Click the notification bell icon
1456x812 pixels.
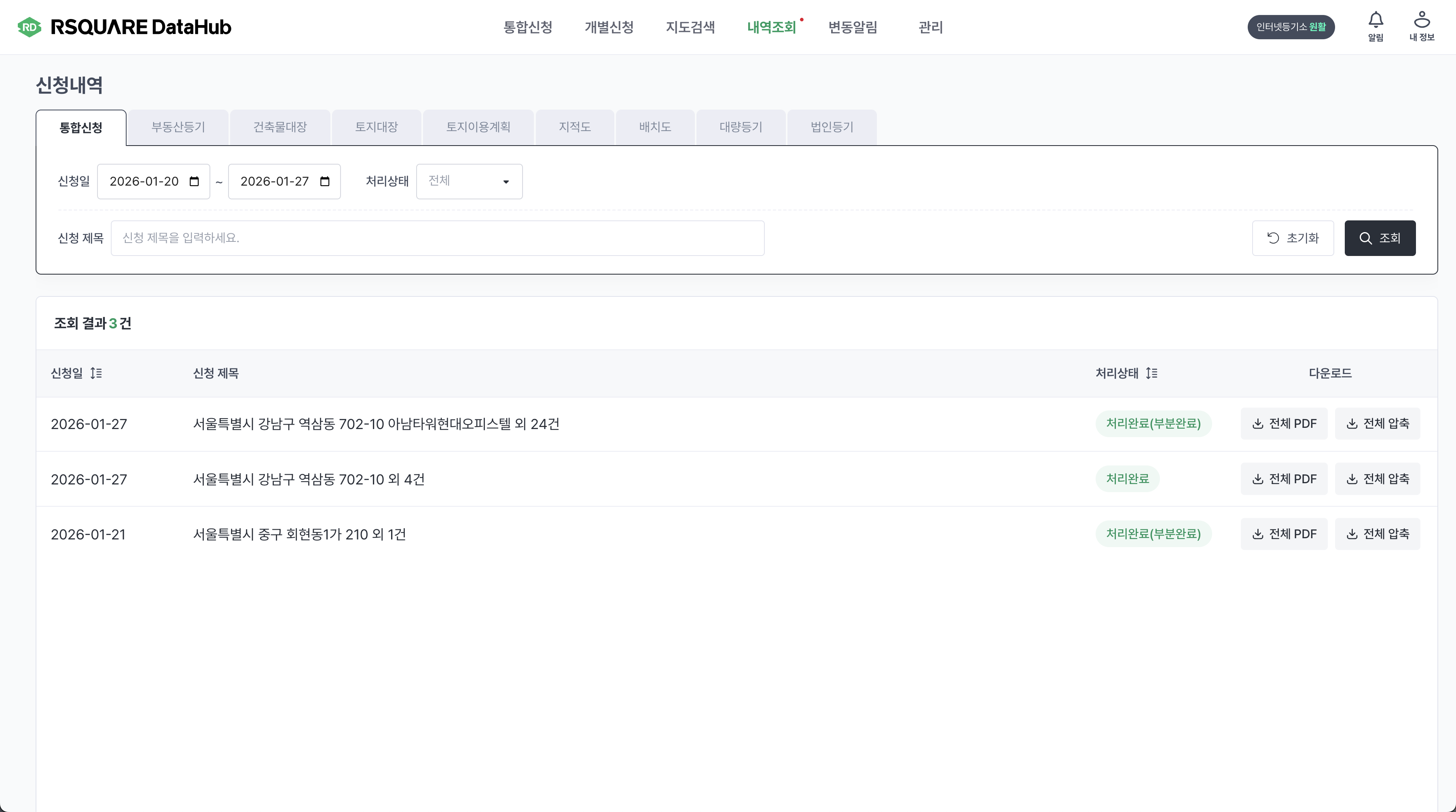click(x=1375, y=21)
